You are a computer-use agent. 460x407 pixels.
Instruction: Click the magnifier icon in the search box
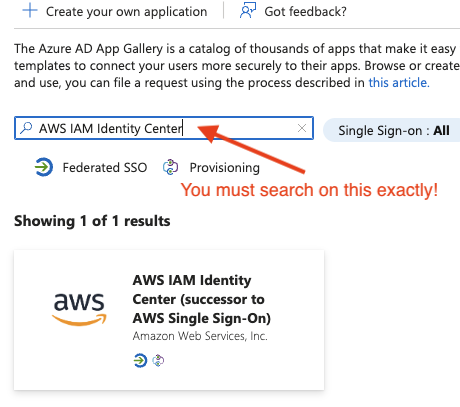26,128
